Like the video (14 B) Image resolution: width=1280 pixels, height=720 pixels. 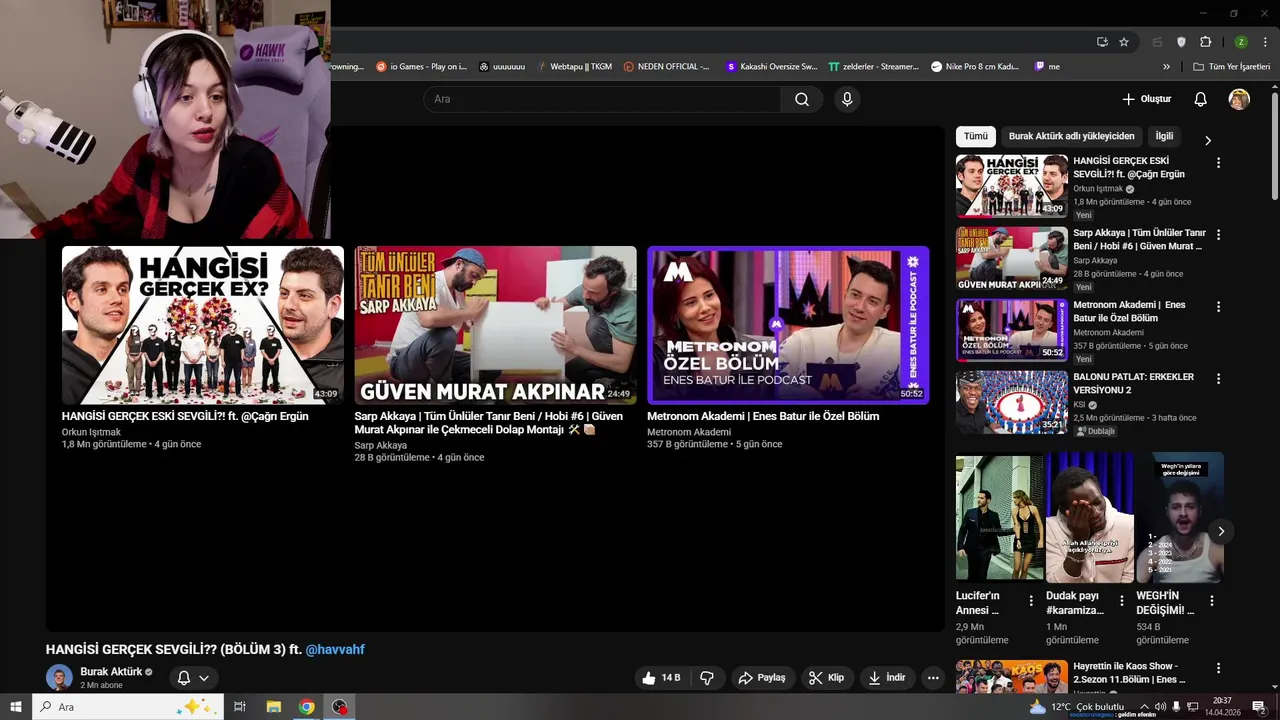(x=660, y=678)
